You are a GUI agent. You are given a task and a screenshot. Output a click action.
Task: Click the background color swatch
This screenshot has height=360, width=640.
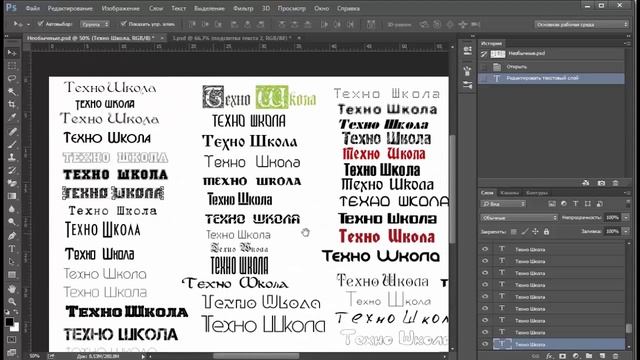point(15,327)
